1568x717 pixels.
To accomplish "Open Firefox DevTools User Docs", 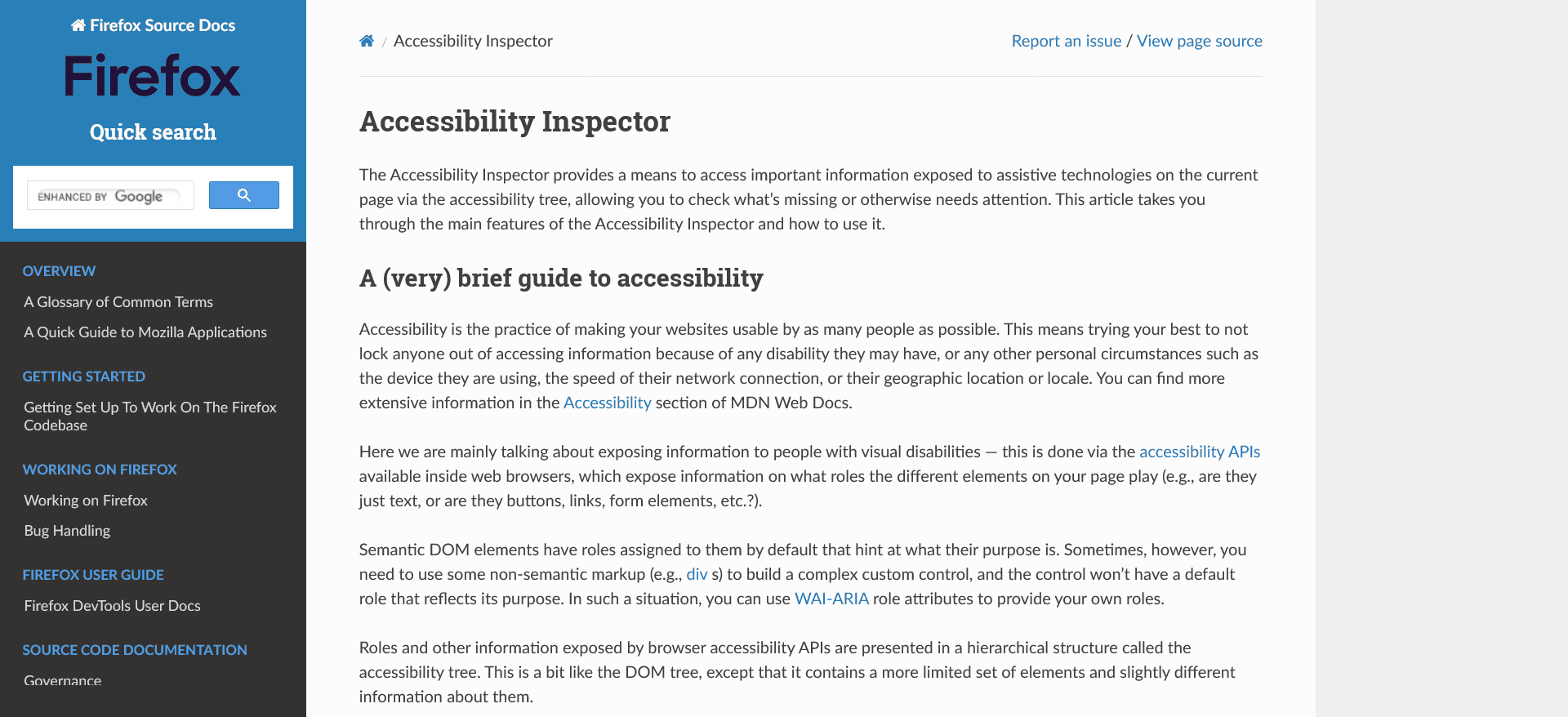I will point(112,605).
